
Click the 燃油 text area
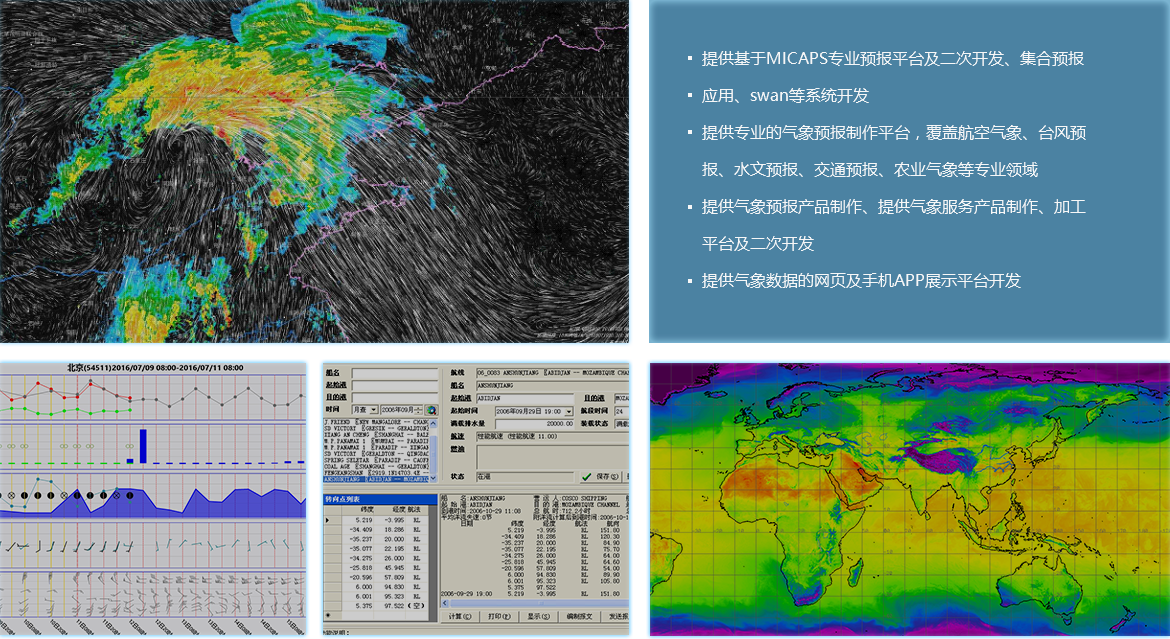(x=553, y=457)
